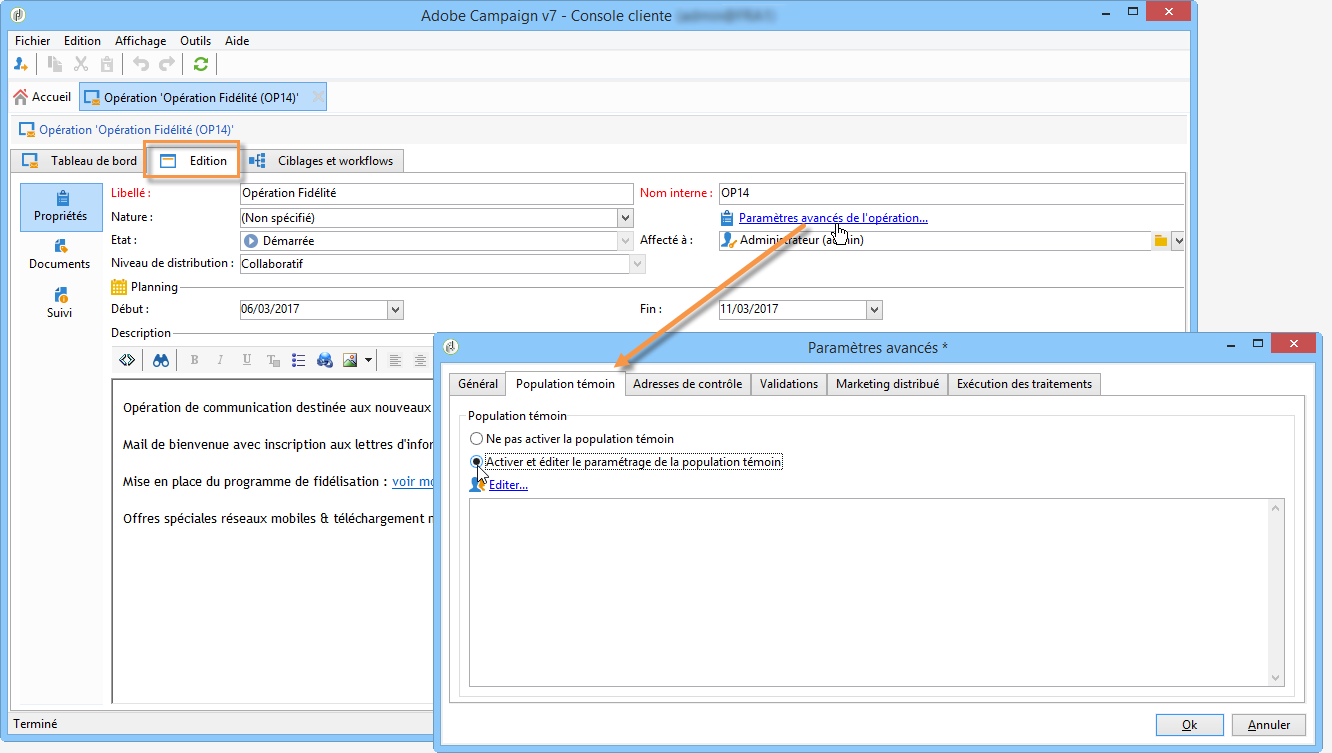Apply underline formatting in the description editor
This screenshot has width=1332, height=753.
point(247,360)
